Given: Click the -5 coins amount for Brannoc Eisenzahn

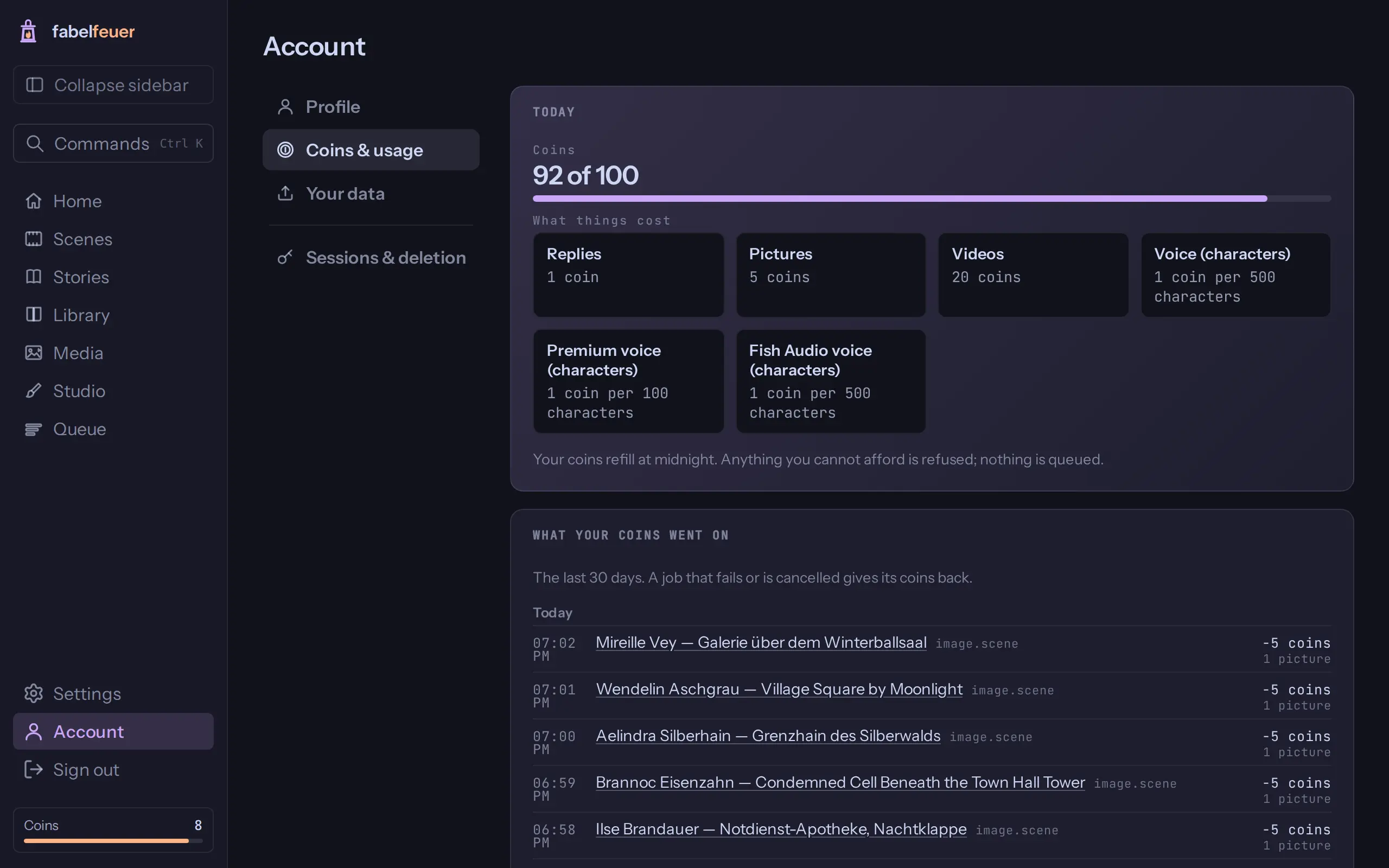Looking at the screenshot, I should click(x=1296, y=783).
